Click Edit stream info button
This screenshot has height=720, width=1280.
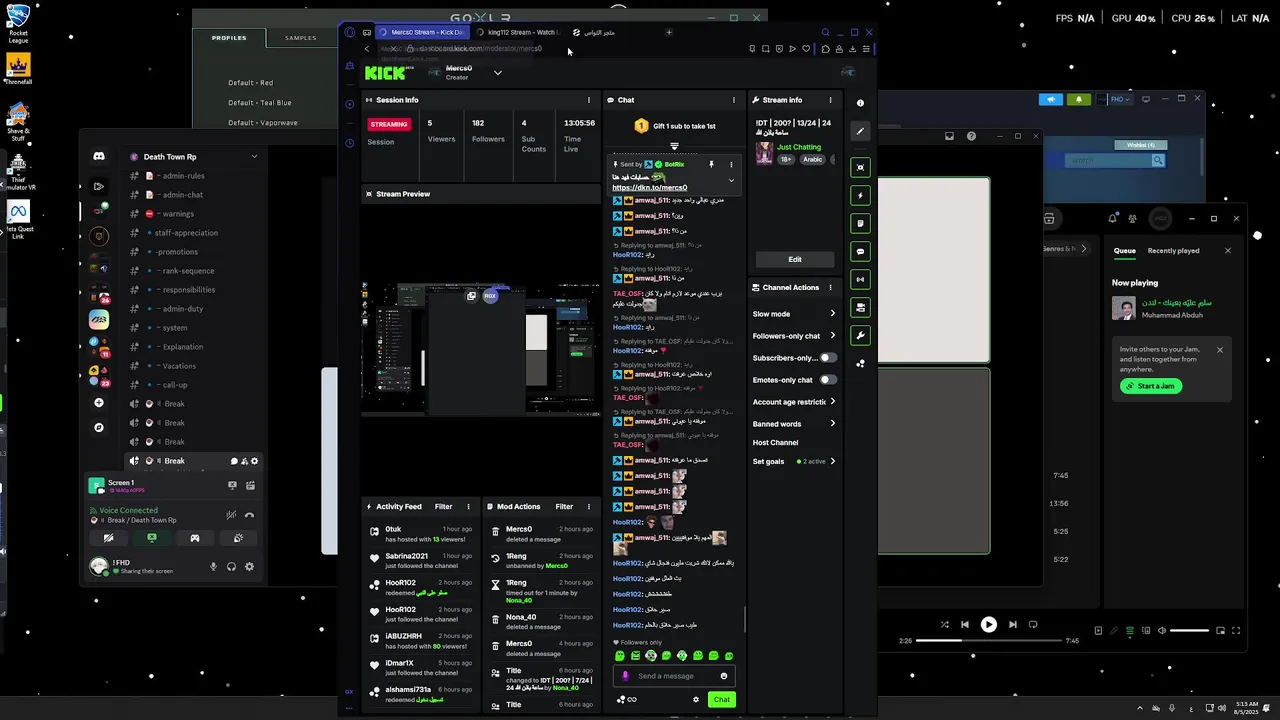[x=795, y=259]
